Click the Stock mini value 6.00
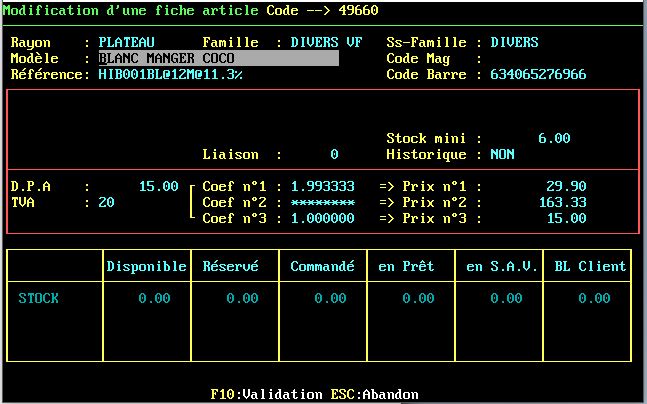This screenshot has width=647, height=404. [x=554, y=139]
